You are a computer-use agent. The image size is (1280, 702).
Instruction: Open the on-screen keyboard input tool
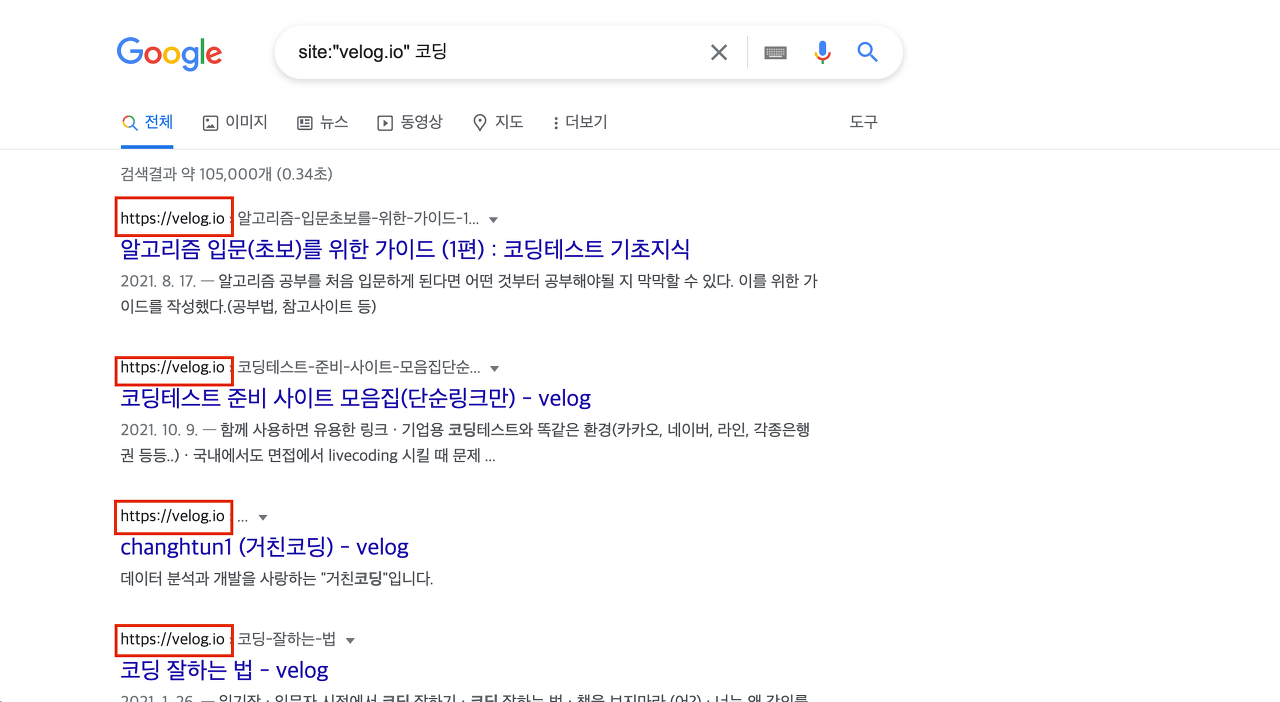pyautogui.click(x=775, y=52)
